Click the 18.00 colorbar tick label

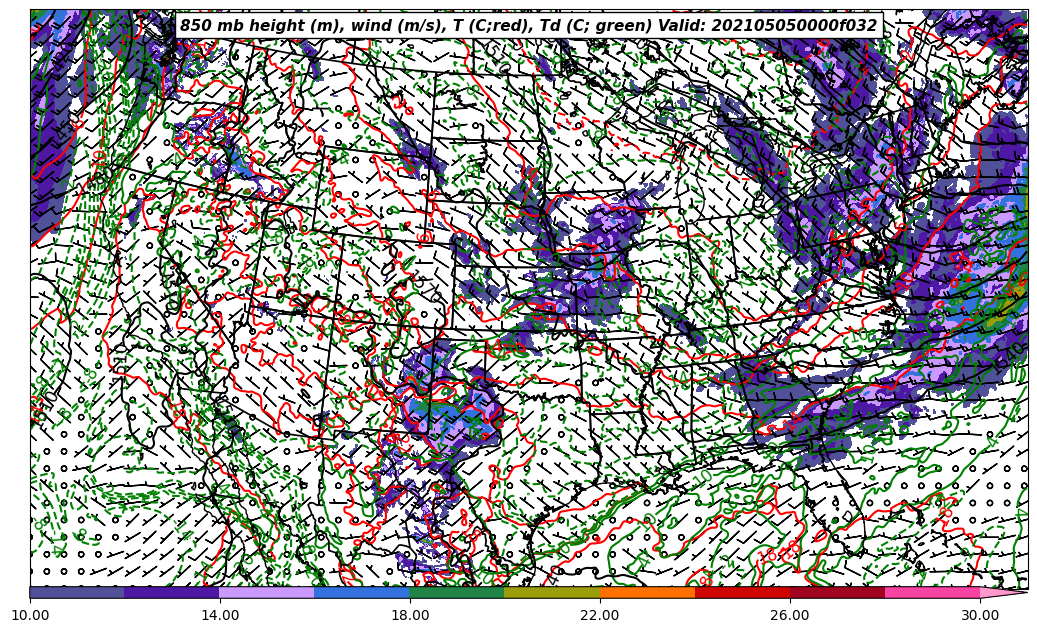pyautogui.click(x=410, y=616)
